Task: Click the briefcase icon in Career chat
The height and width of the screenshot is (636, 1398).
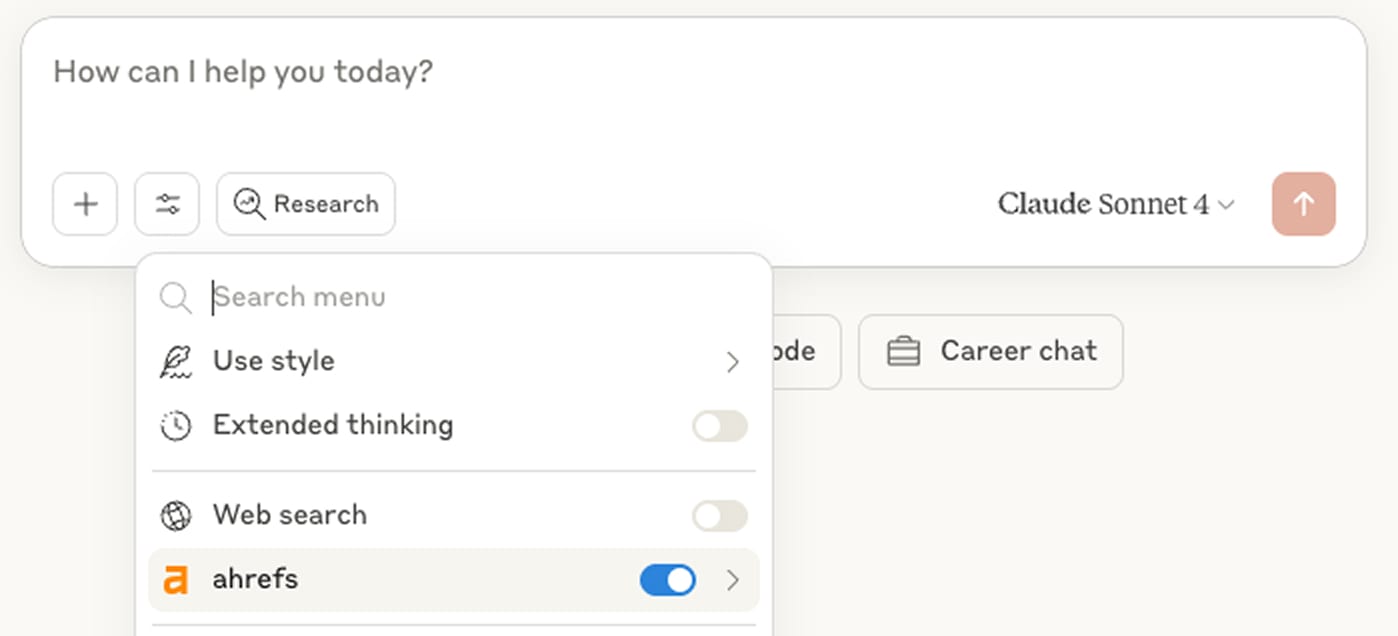Action: click(x=903, y=352)
